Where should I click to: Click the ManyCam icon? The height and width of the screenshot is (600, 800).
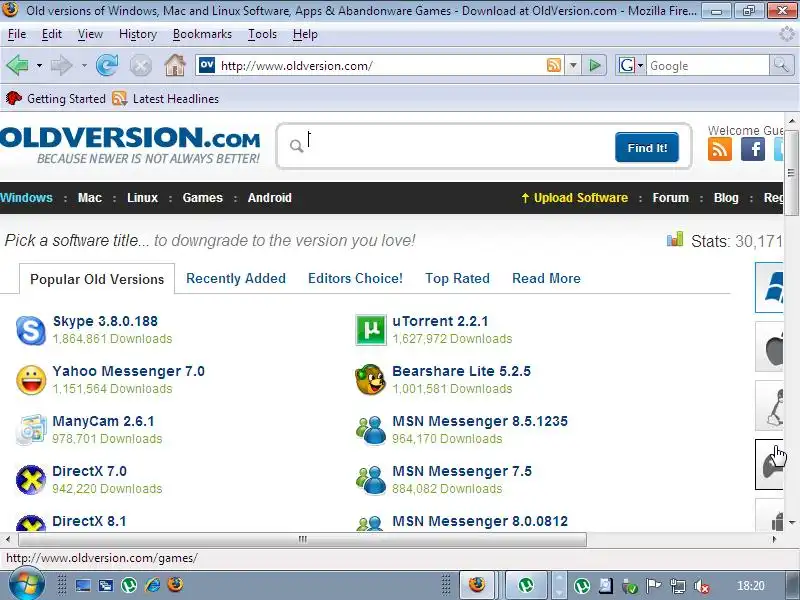click(31, 430)
